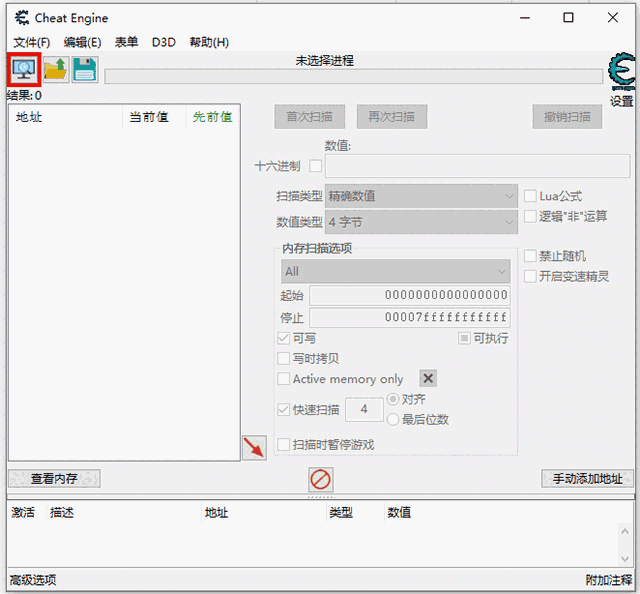The height and width of the screenshot is (594, 640).
Task: Enable the Active memory only checkbox
Action: coord(284,378)
